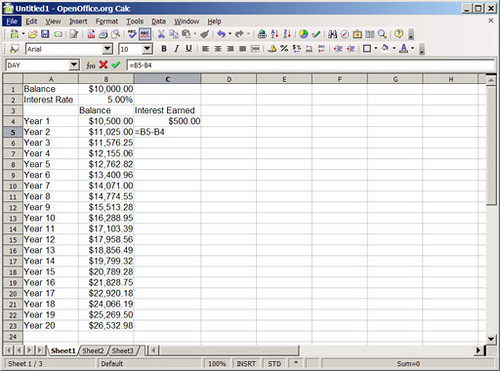
Task: Open Find & Replace binoculars icon
Action: point(332,34)
